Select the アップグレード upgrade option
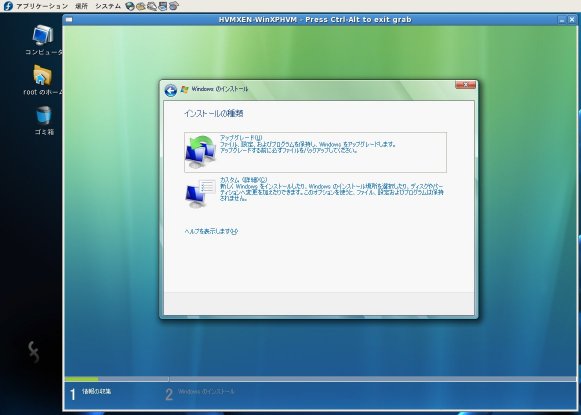 315,152
